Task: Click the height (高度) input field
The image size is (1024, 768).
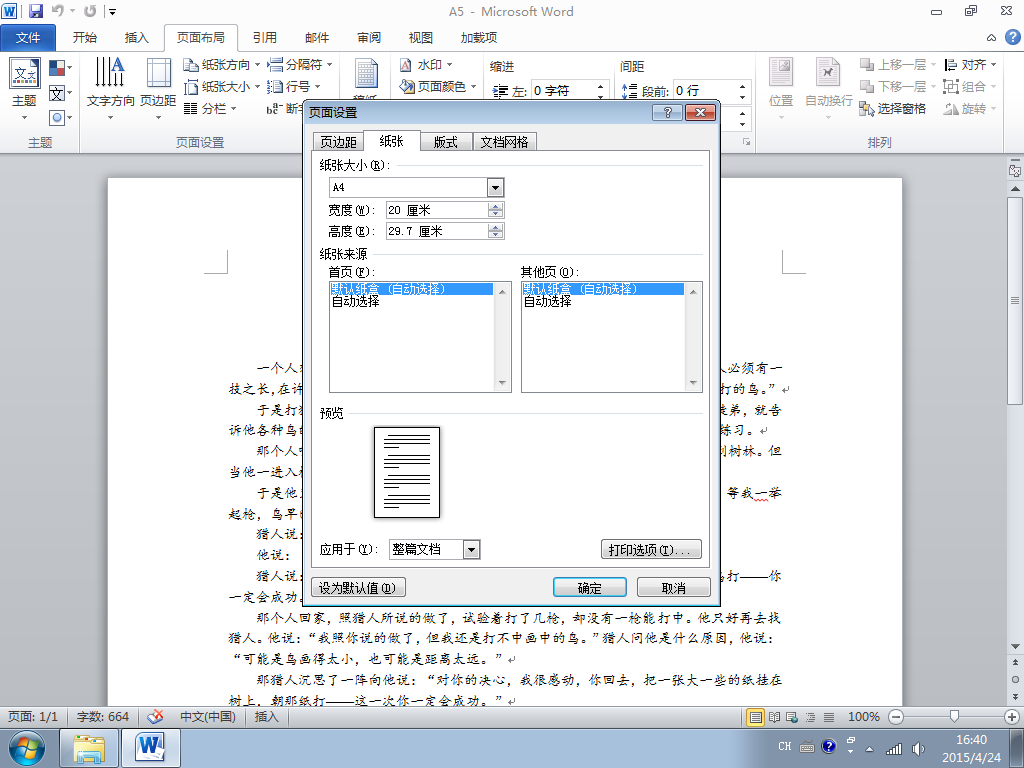Action: pyautogui.click(x=438, y=231)
